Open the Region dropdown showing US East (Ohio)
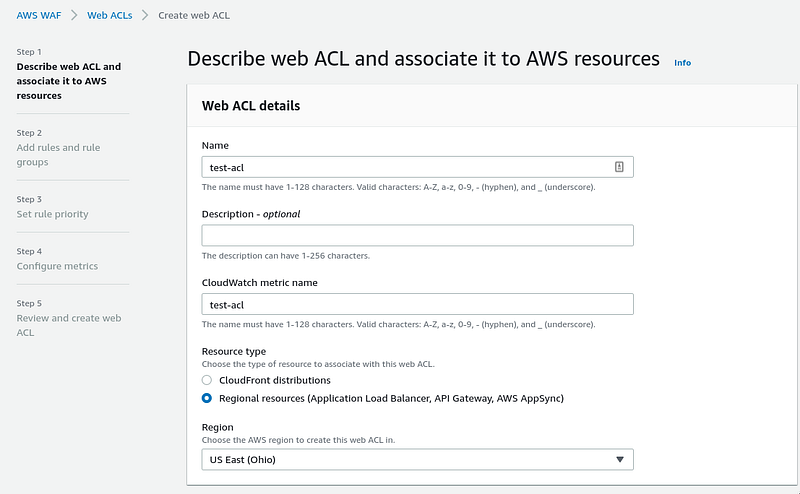Viewport: 800px width, 494px height. pos(417,459)
